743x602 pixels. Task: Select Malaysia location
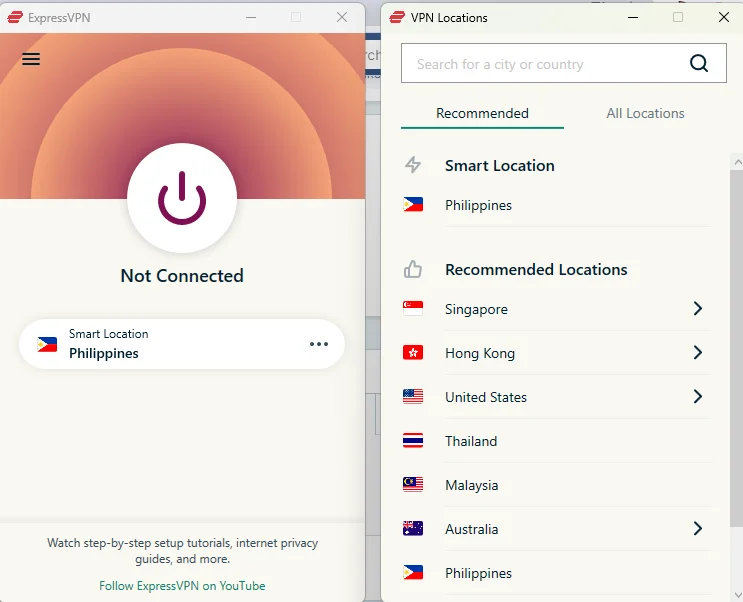click(x=557, y=485)
